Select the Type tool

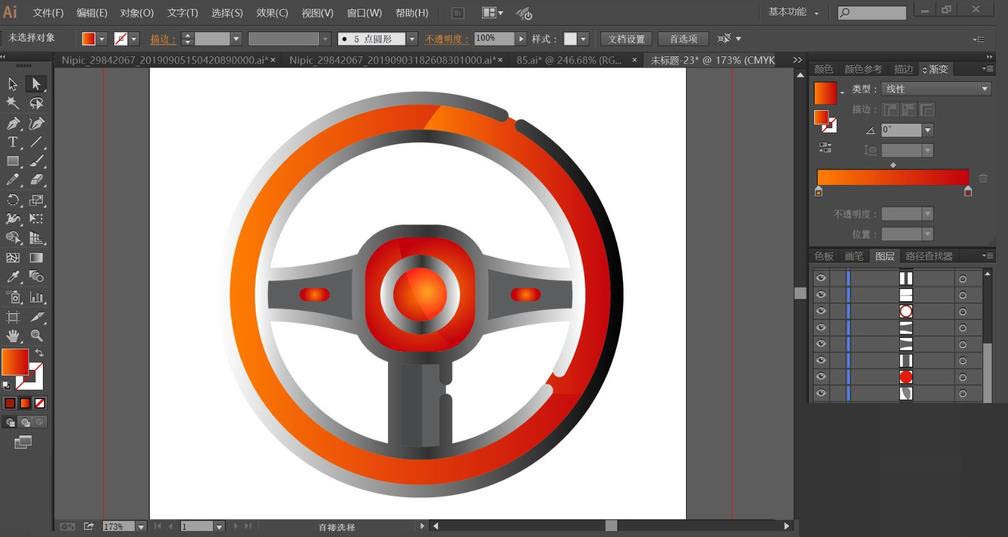point(13,142)
